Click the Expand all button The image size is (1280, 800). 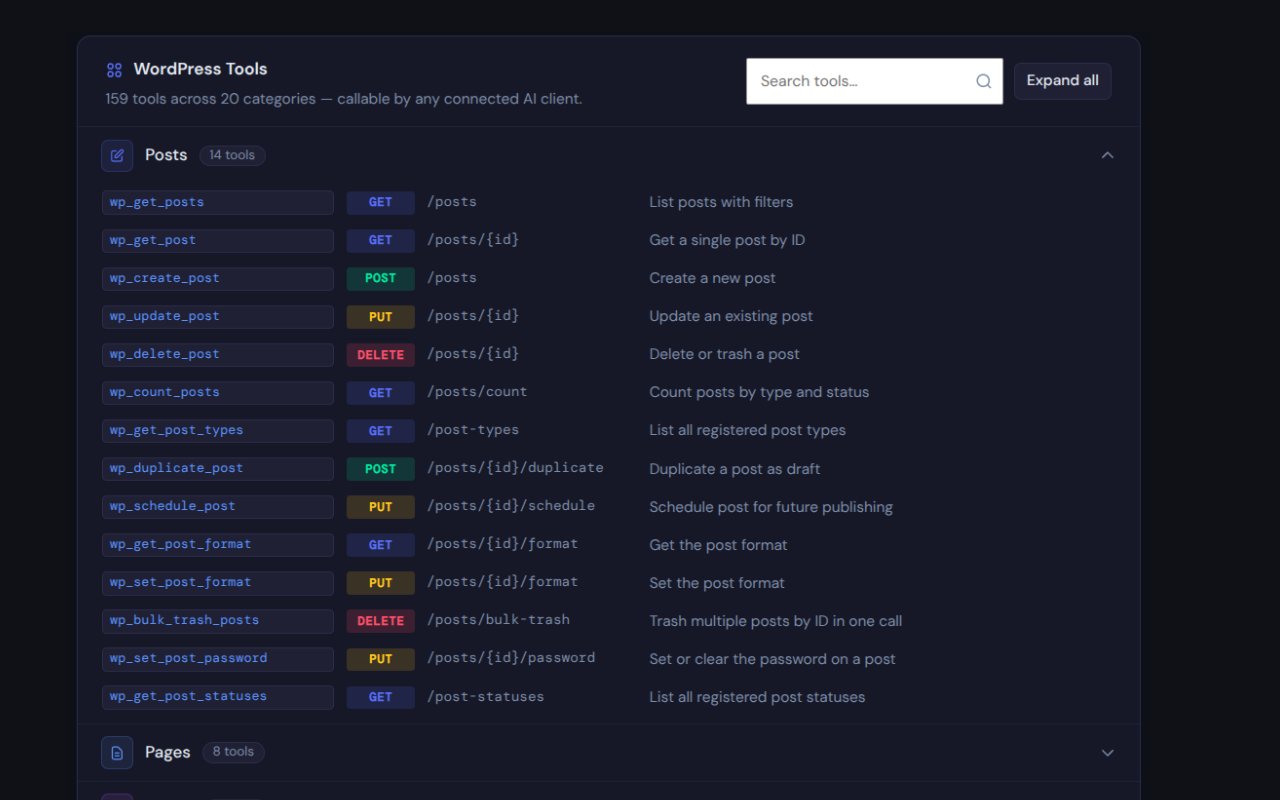coord(1062,81)
